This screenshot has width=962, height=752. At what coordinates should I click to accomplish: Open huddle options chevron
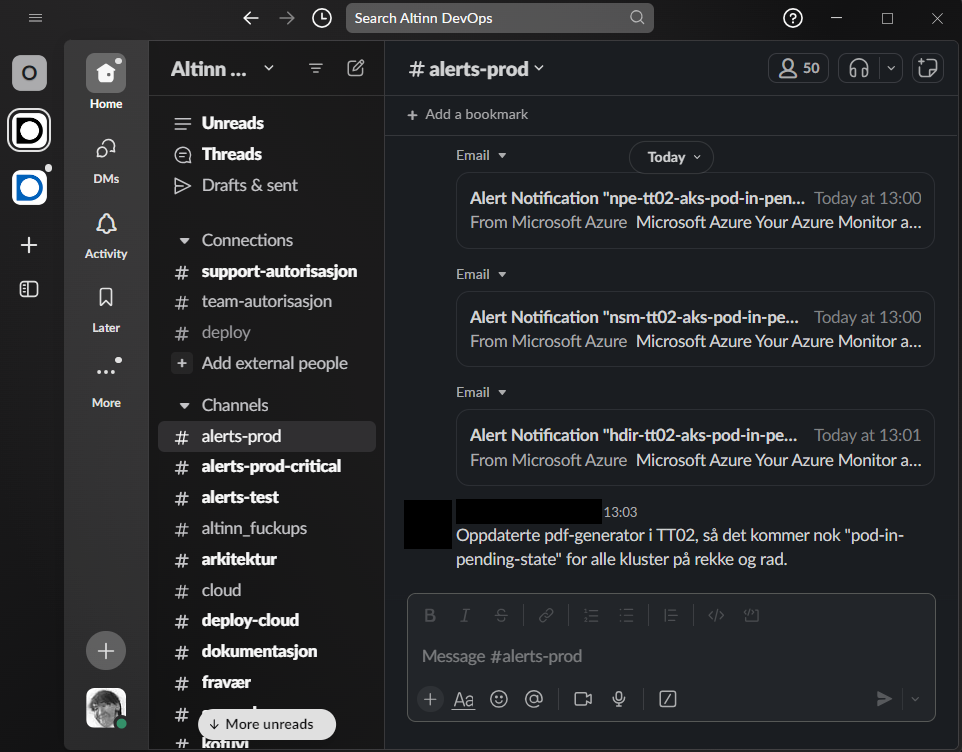coord(891,68)
